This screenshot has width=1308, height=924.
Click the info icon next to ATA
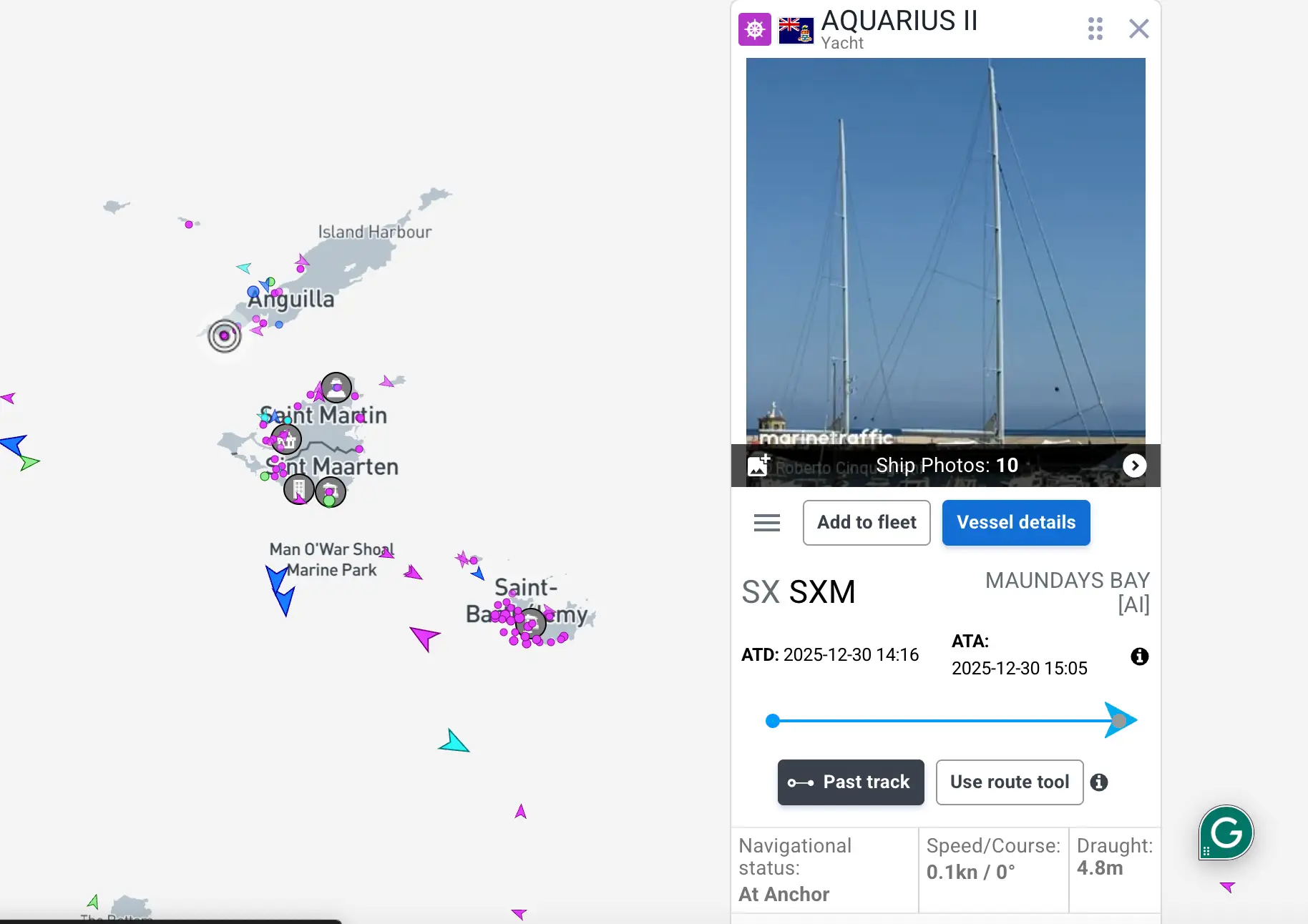click(1139, 657)
